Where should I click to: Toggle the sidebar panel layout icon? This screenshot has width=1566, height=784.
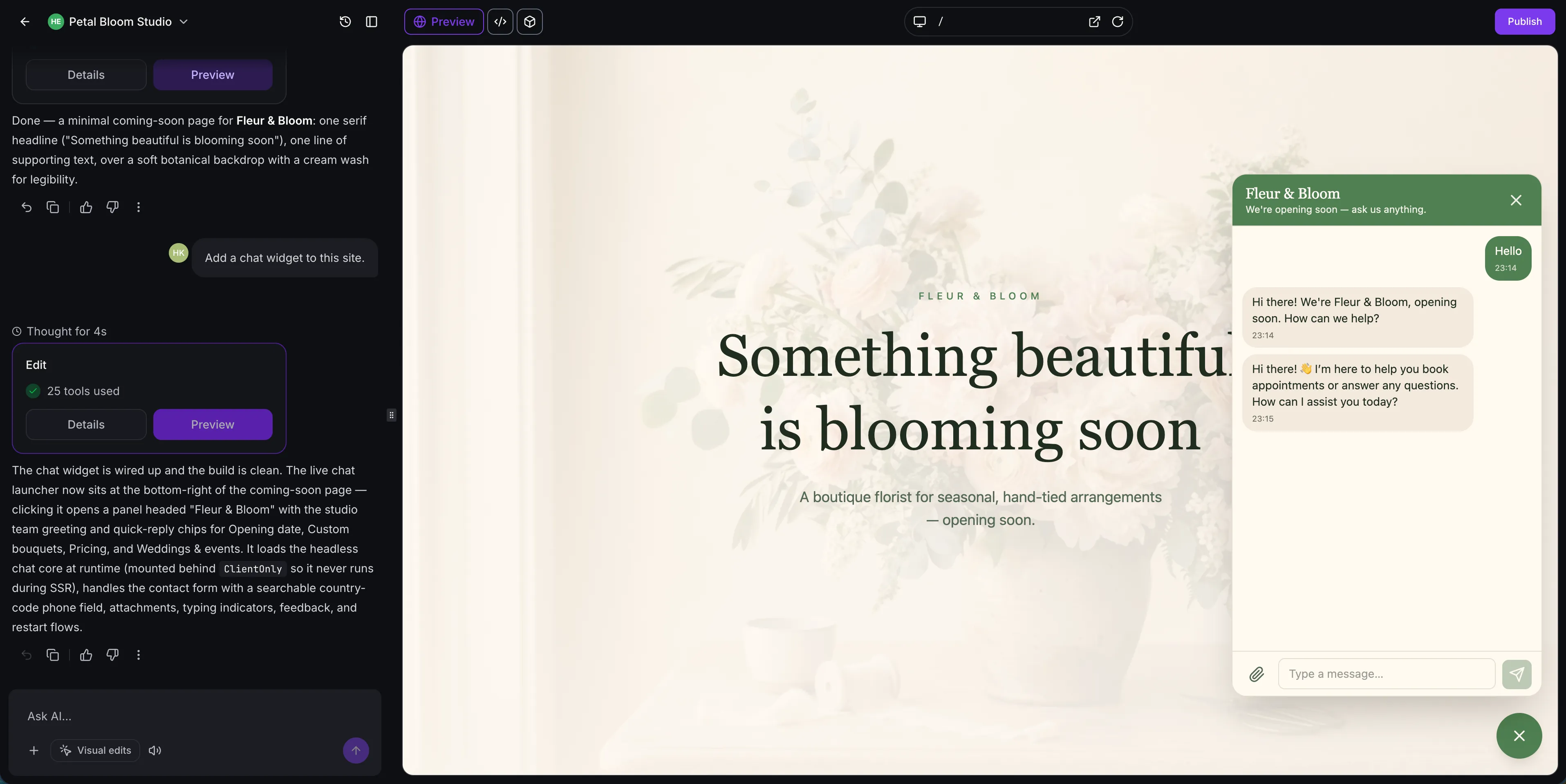click(x=372, y=22)
